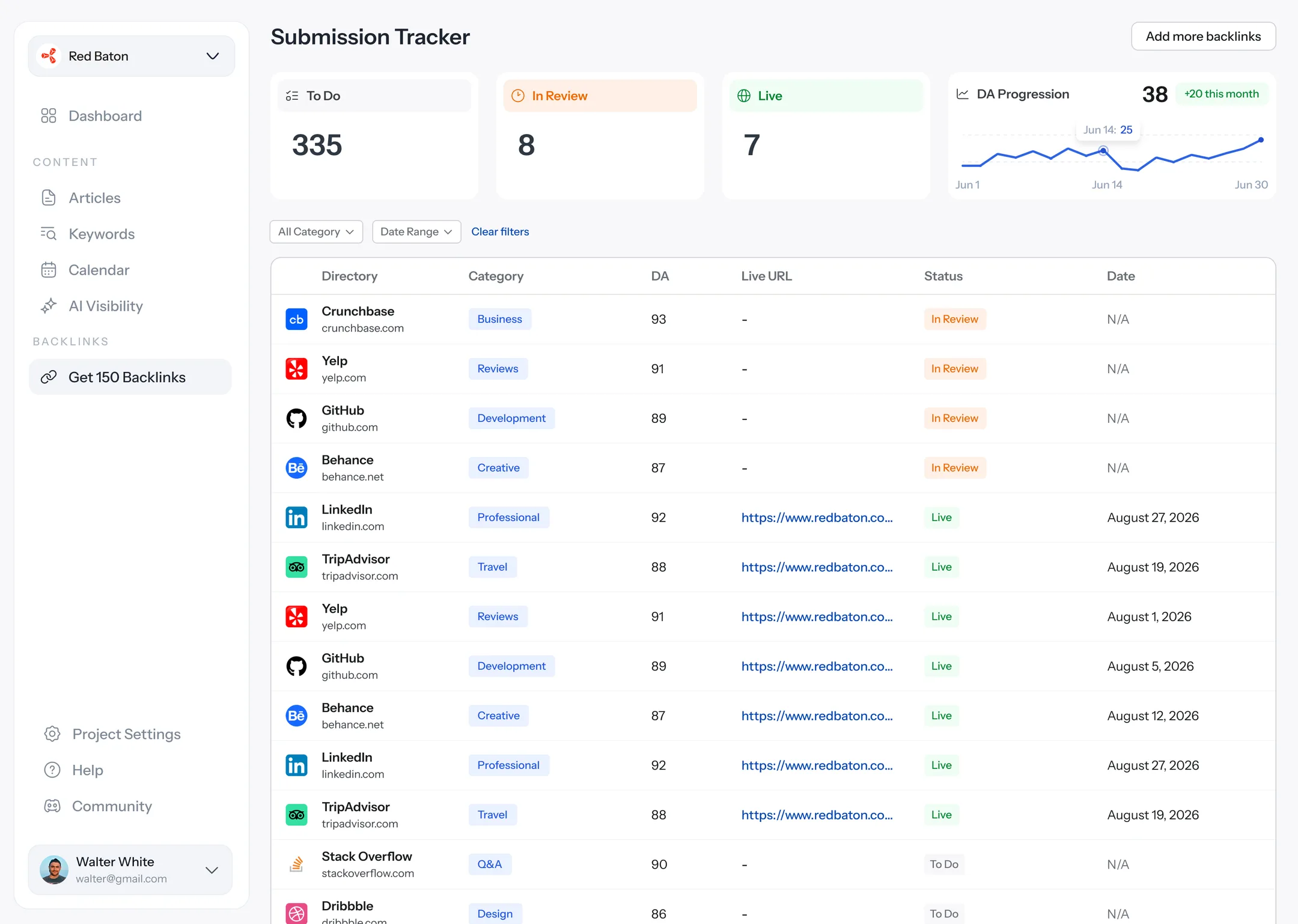Click the Red Baton logo icon
The height and width of the screenshot is (924, 1298).
click(x=49, y=56)
